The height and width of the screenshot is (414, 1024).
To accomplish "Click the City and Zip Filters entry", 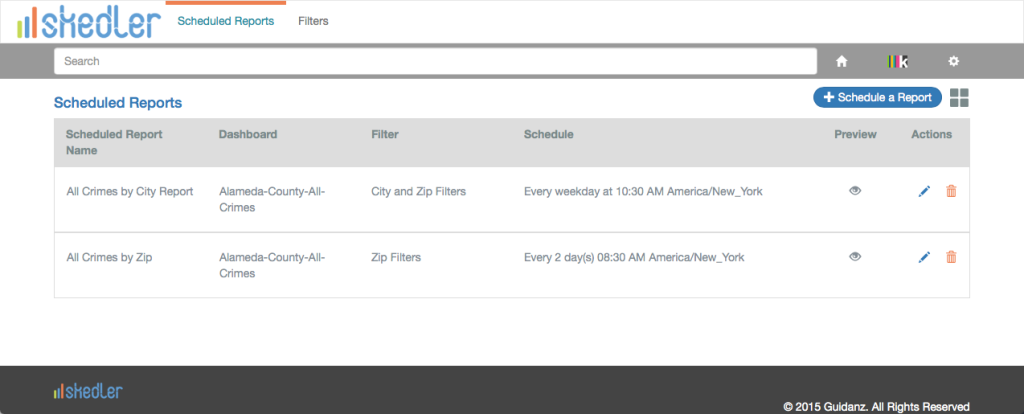I will point(419,191).
